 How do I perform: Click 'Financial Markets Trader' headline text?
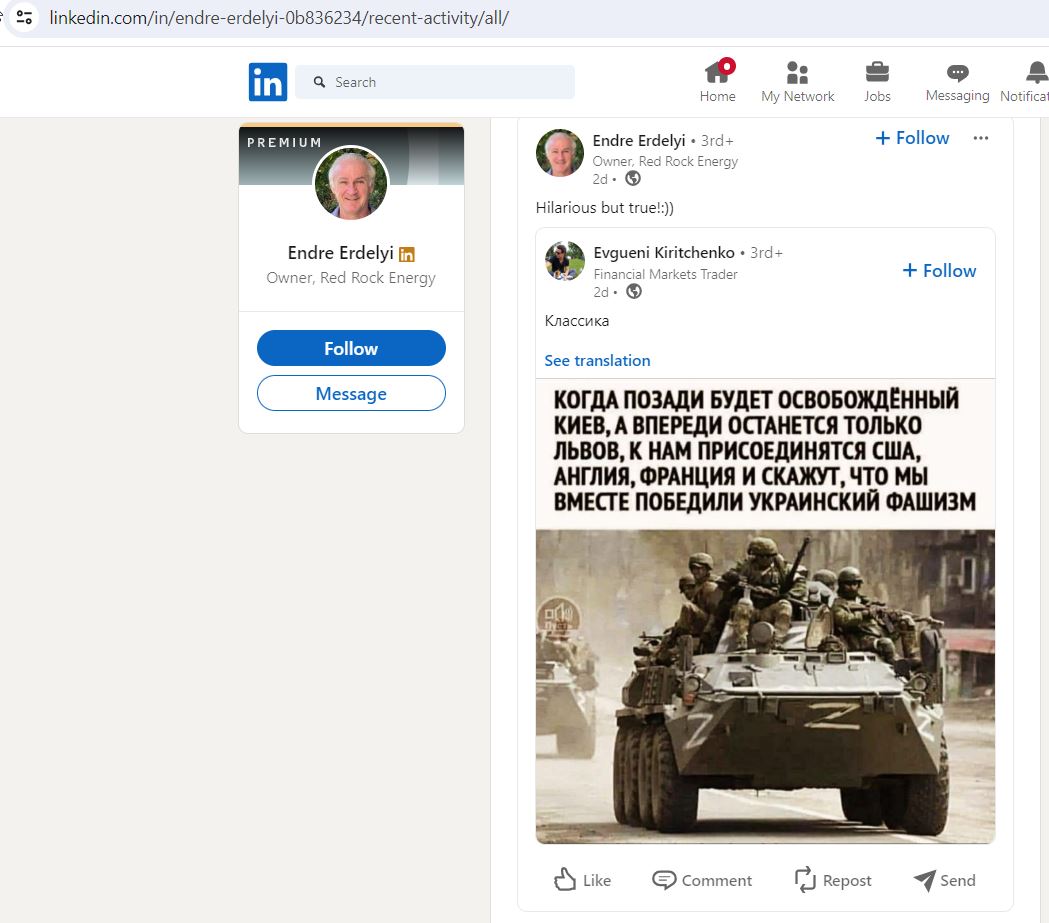[665, 274]
